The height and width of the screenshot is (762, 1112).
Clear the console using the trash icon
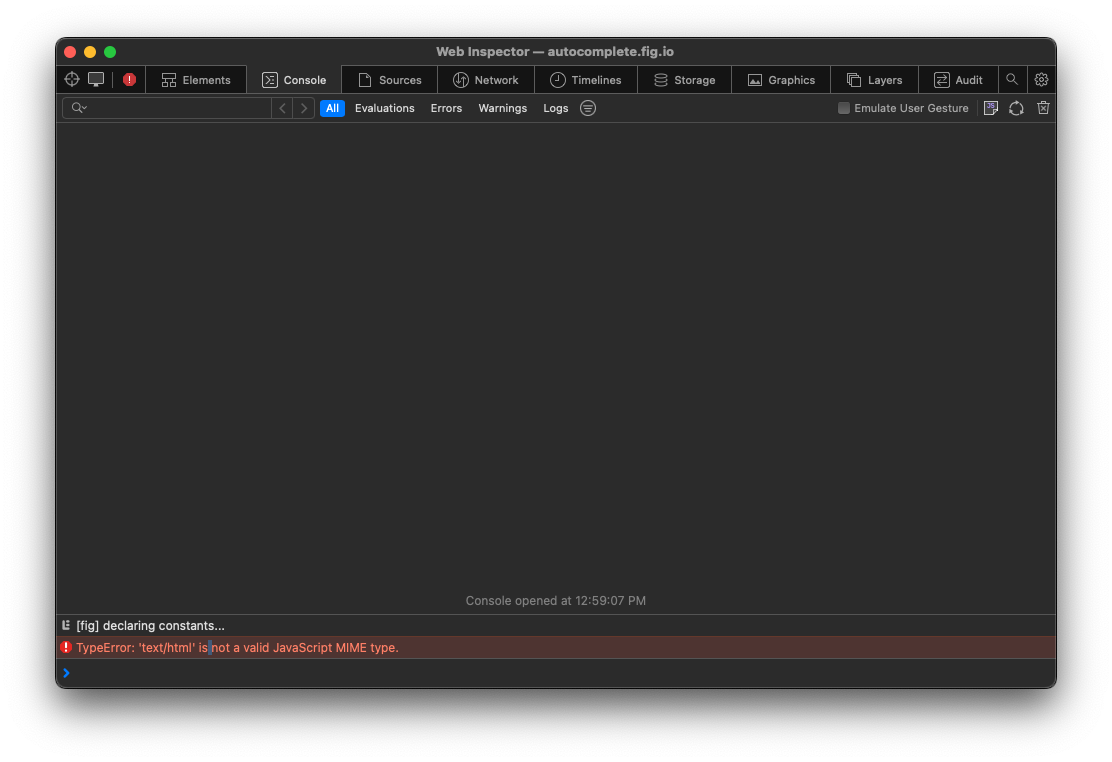point(1043,108)
